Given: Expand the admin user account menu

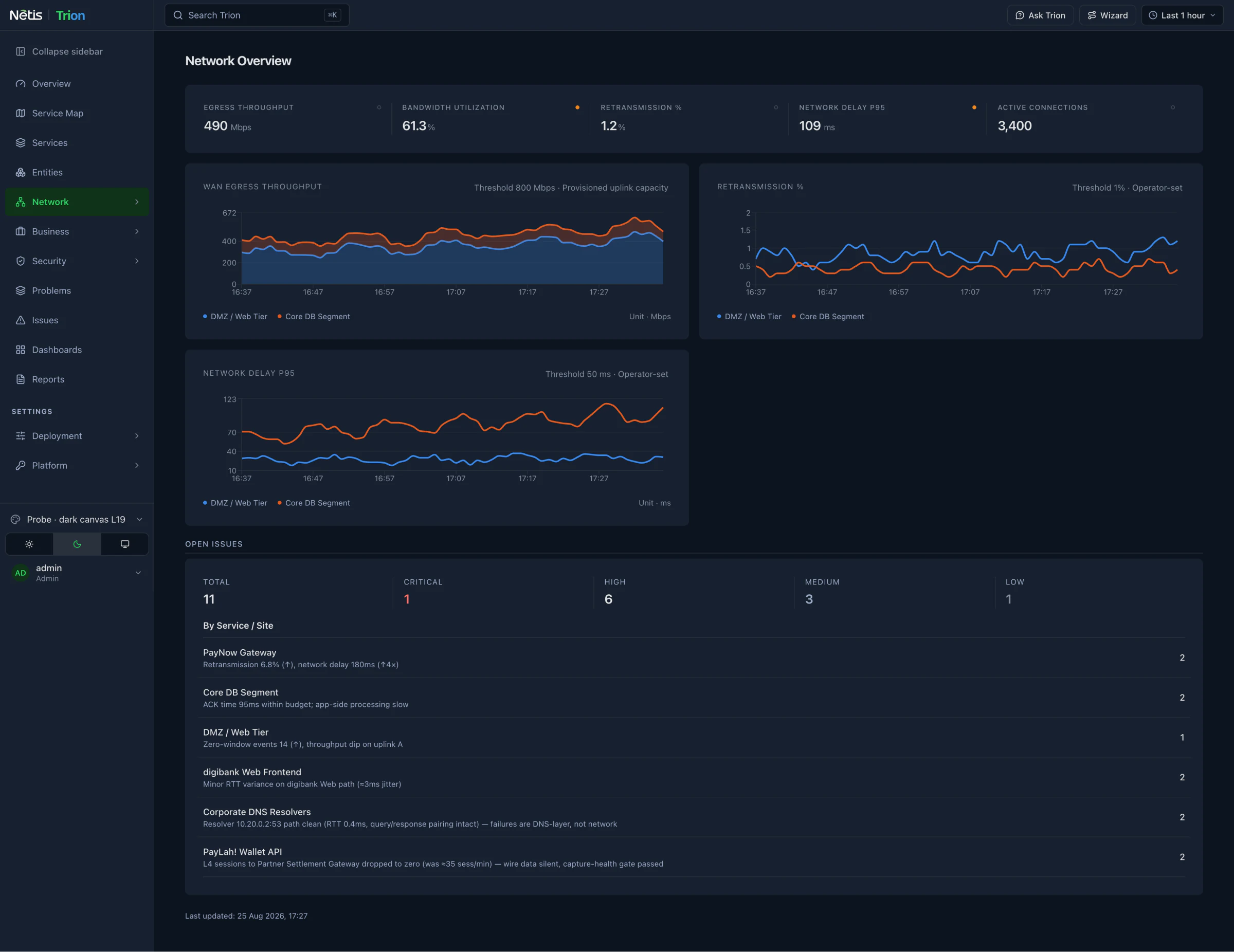Looking at the screenshot, I should (x=77, y=572).
